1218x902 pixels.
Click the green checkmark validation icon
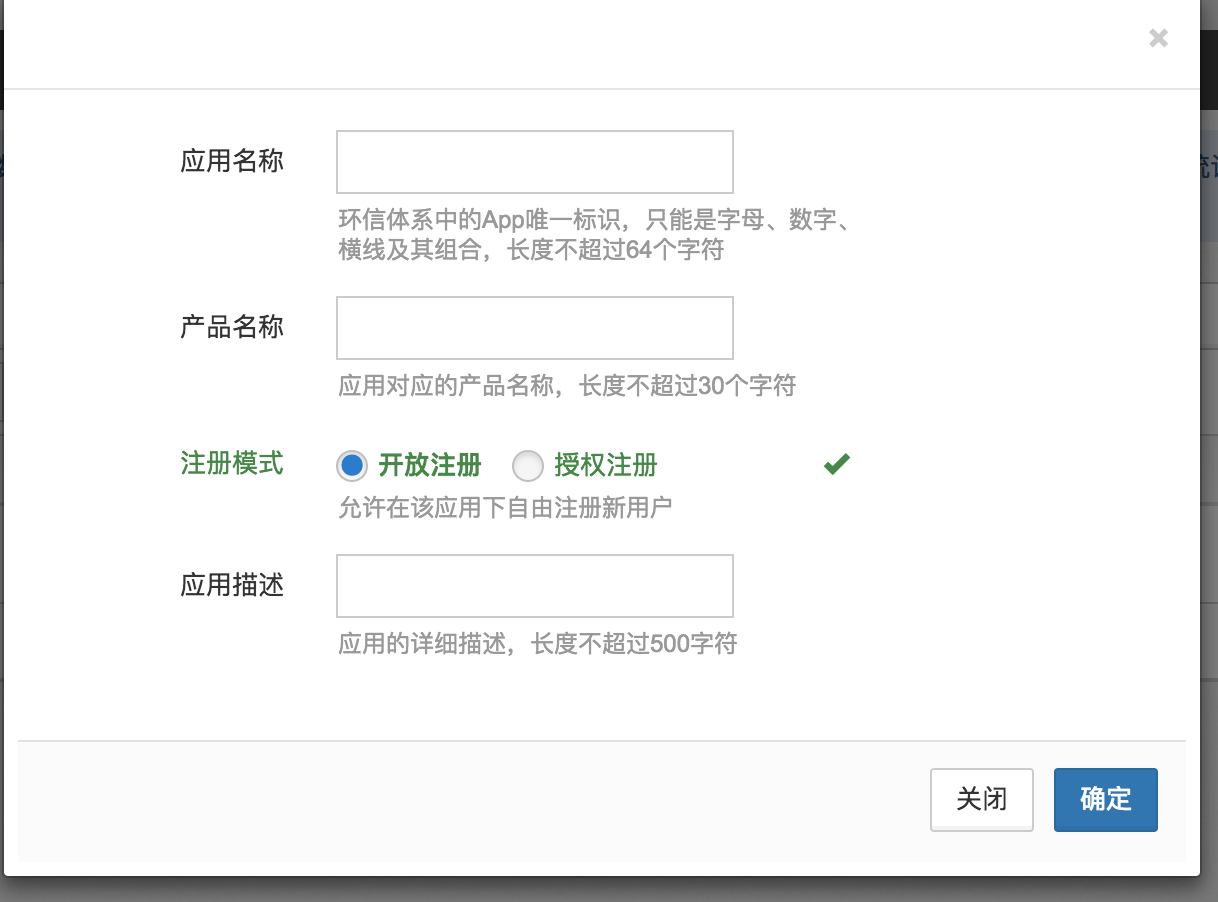click(x=836, y=464)
